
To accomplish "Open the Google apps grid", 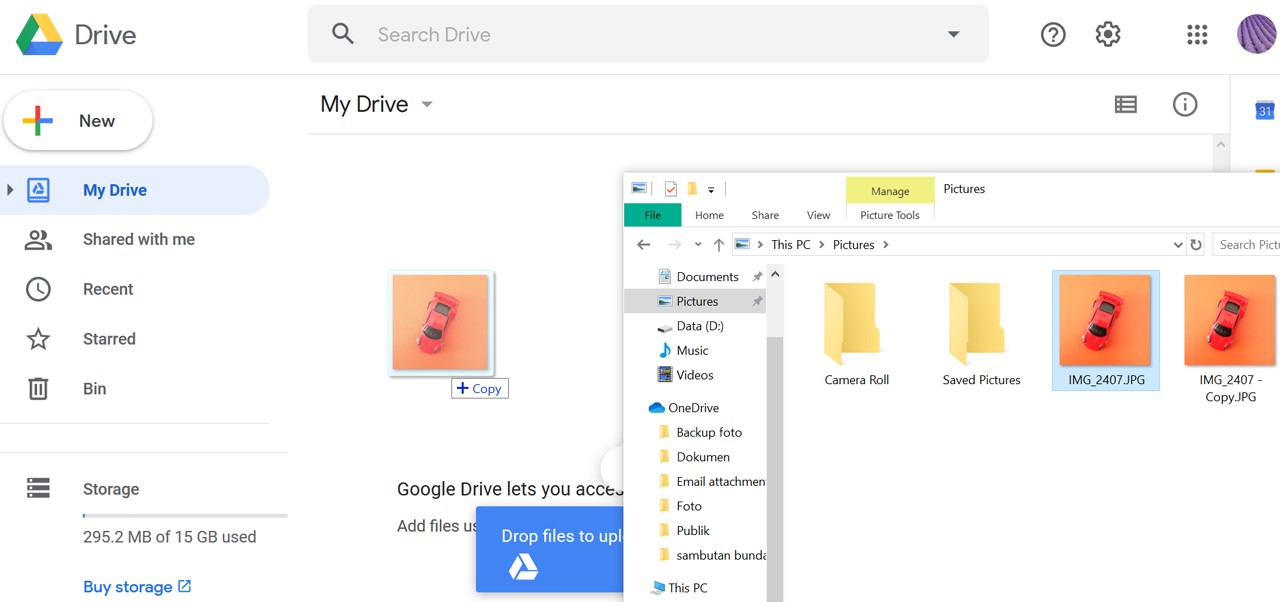I will [x=1197, y=35].
